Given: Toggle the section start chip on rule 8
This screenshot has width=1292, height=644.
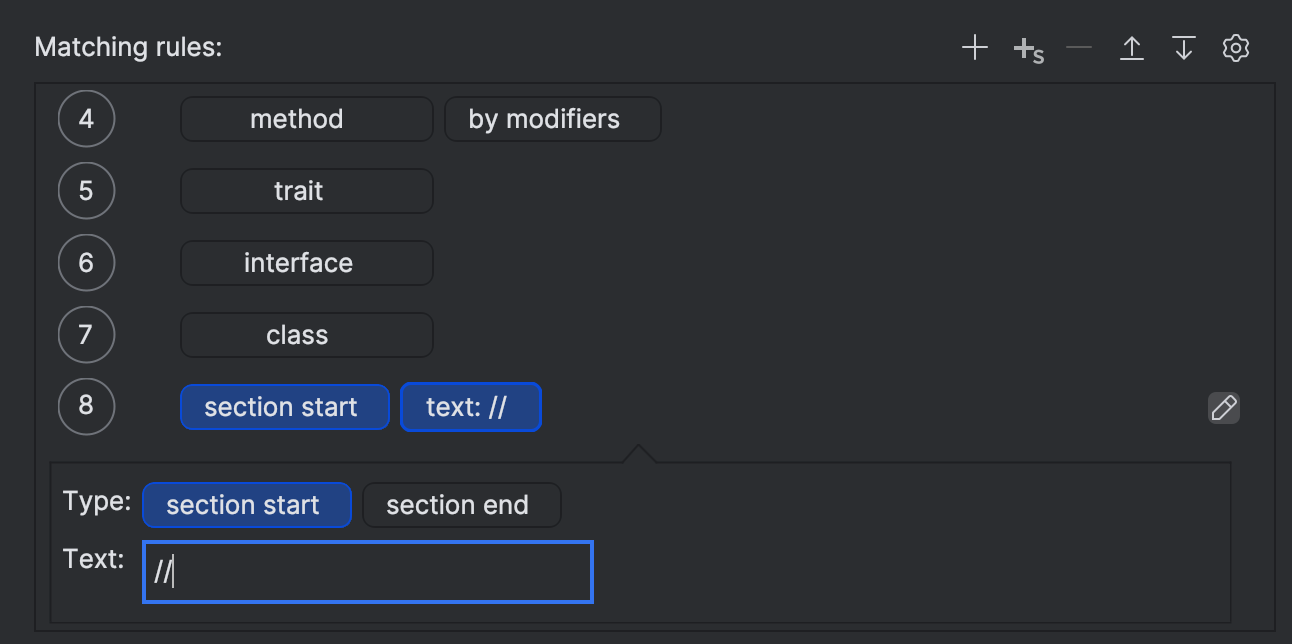Looking at the screenshot, I should [284, 407].
